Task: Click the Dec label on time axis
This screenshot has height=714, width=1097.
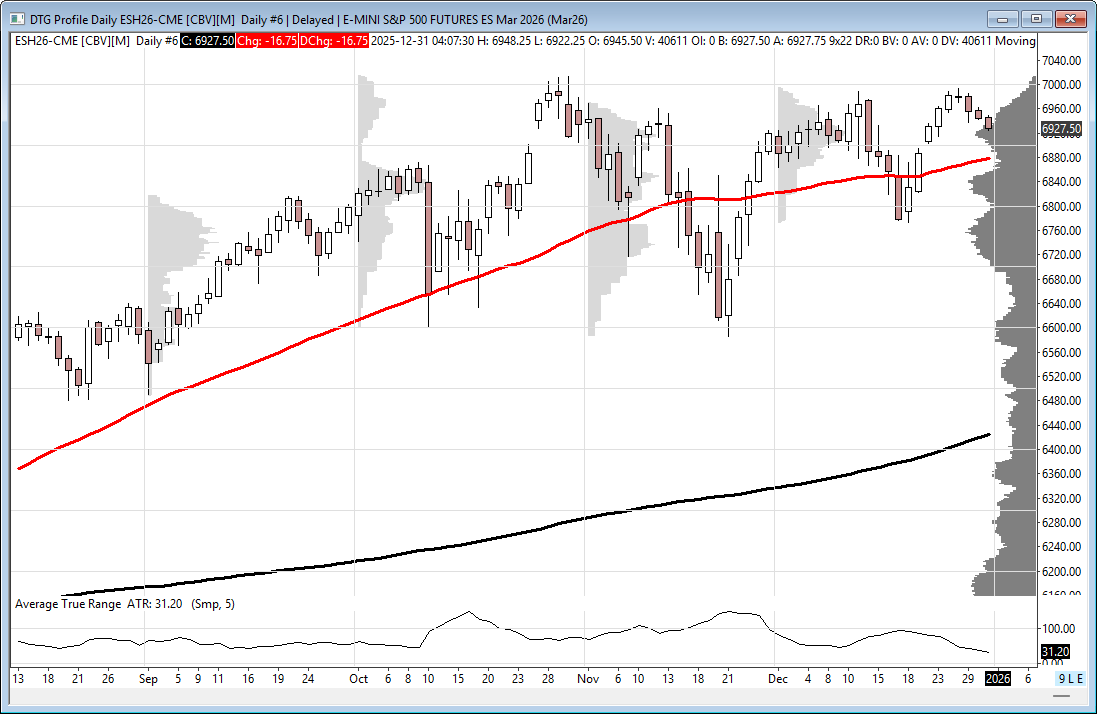Action: 777,678
